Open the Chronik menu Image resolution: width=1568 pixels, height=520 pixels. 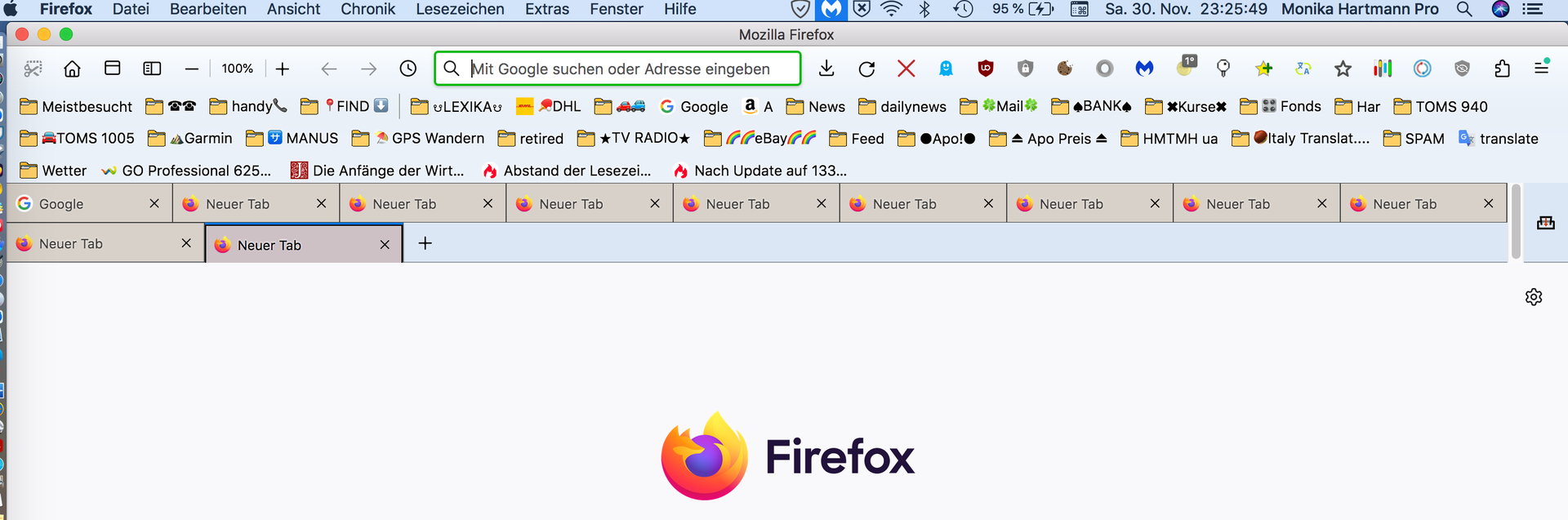367,9
